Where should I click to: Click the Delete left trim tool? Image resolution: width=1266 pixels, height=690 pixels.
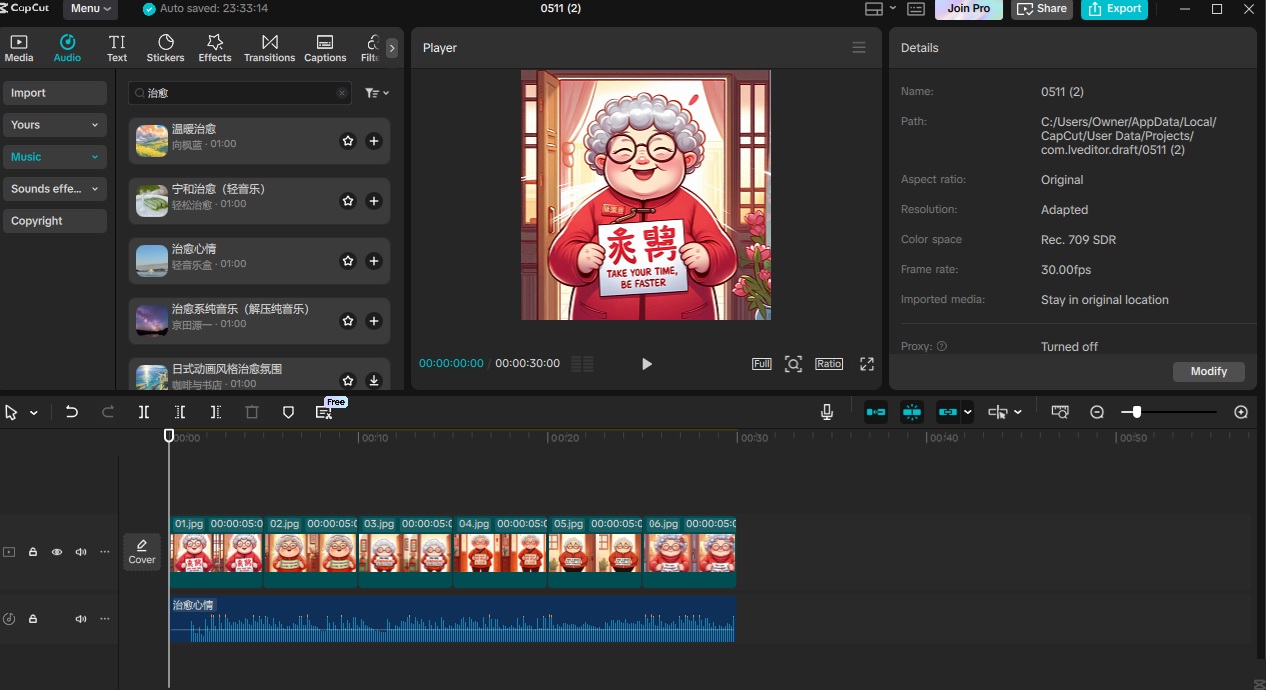point(180,412)
